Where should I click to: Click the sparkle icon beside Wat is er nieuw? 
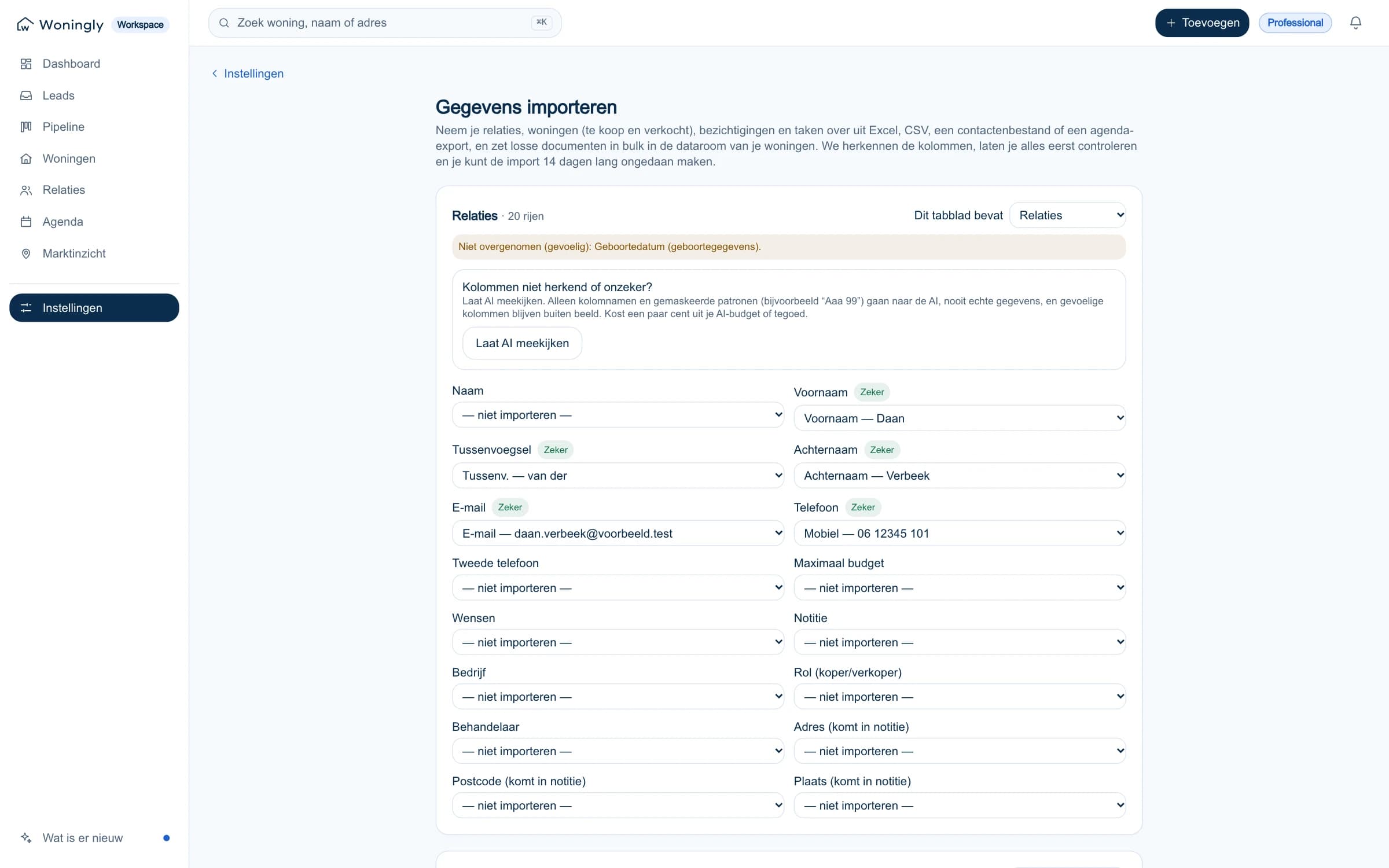coord(26,837)
